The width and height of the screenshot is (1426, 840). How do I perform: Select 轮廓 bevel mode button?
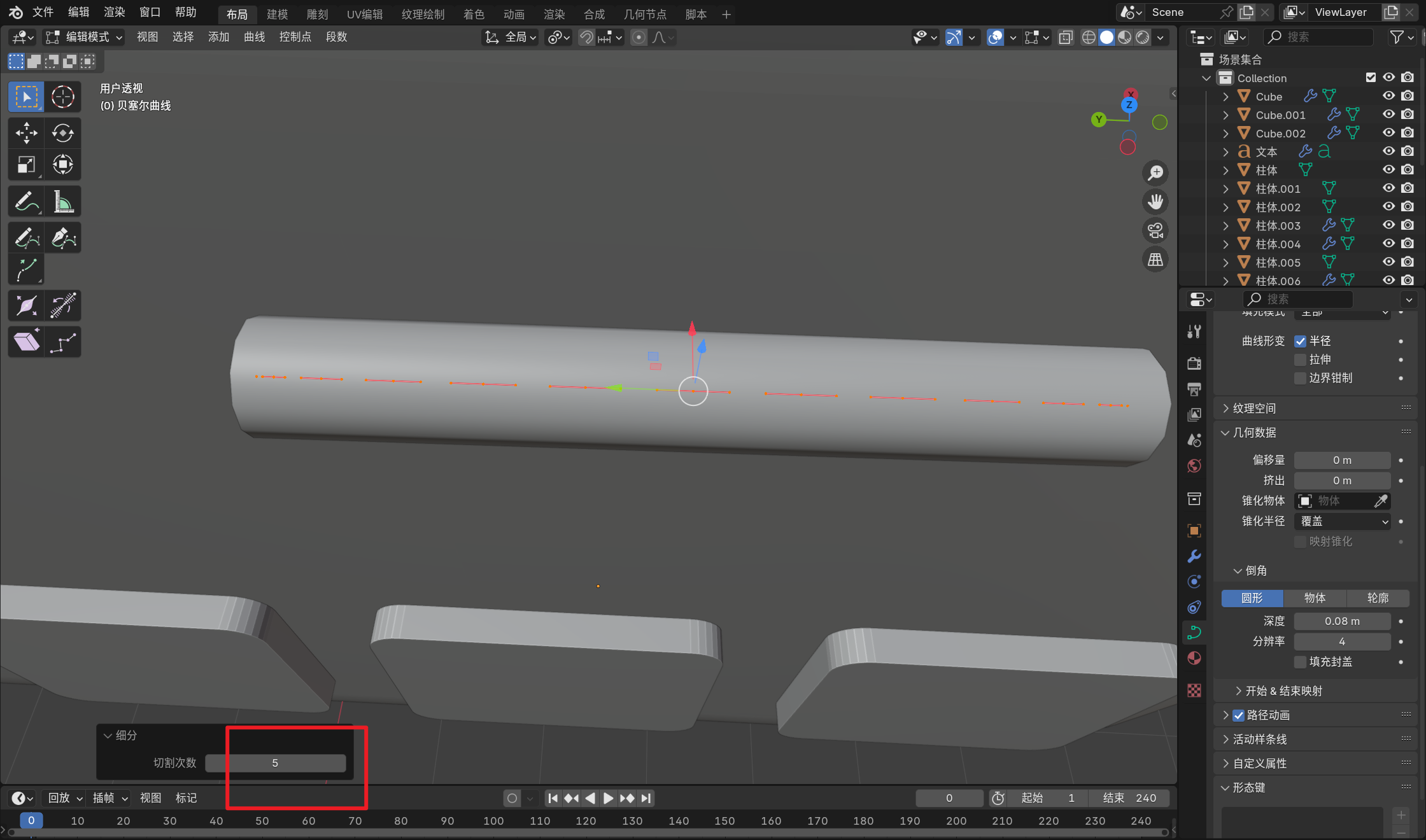(x=1378, y=598)
